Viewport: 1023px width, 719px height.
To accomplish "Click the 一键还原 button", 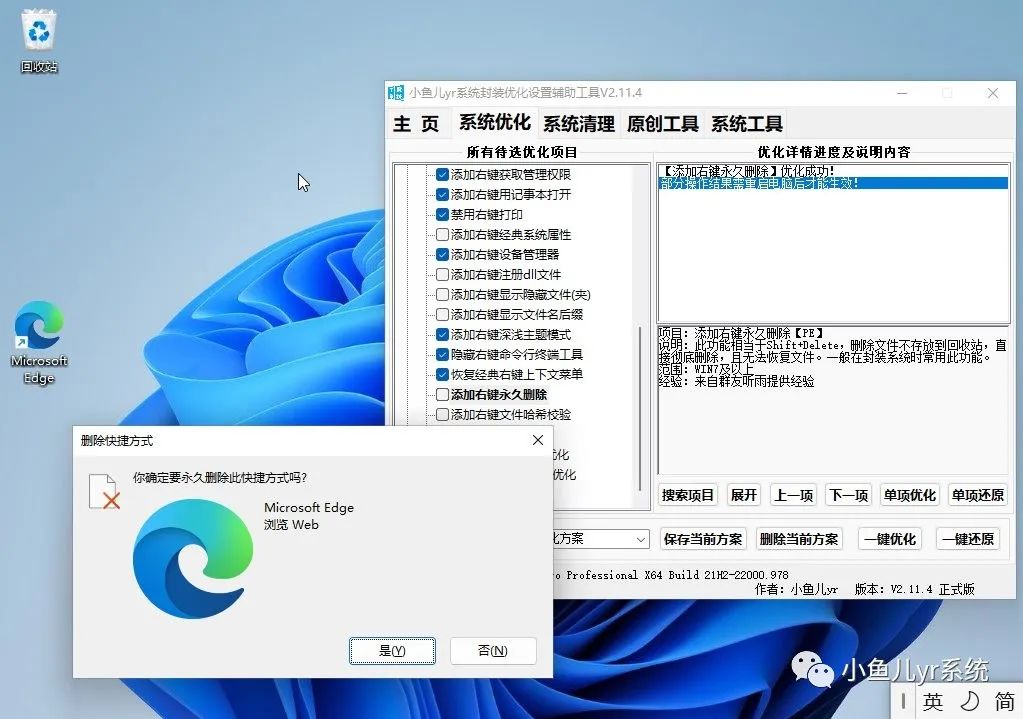I will [968, 539].
